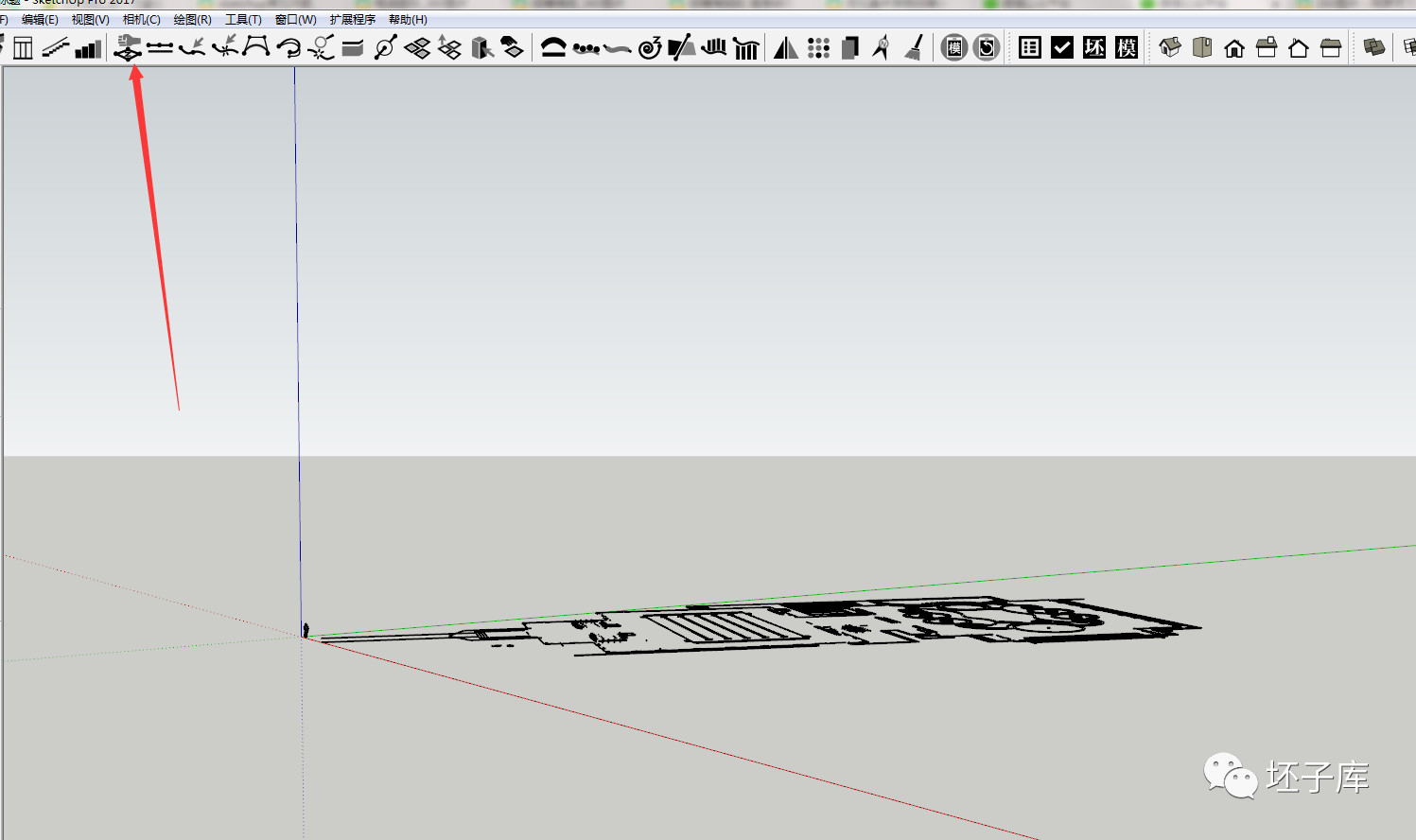Image resolution: width=1416 pixels, height=840 pixels.
Task: Select the column grid panel icon
Action: pos(23,47)
